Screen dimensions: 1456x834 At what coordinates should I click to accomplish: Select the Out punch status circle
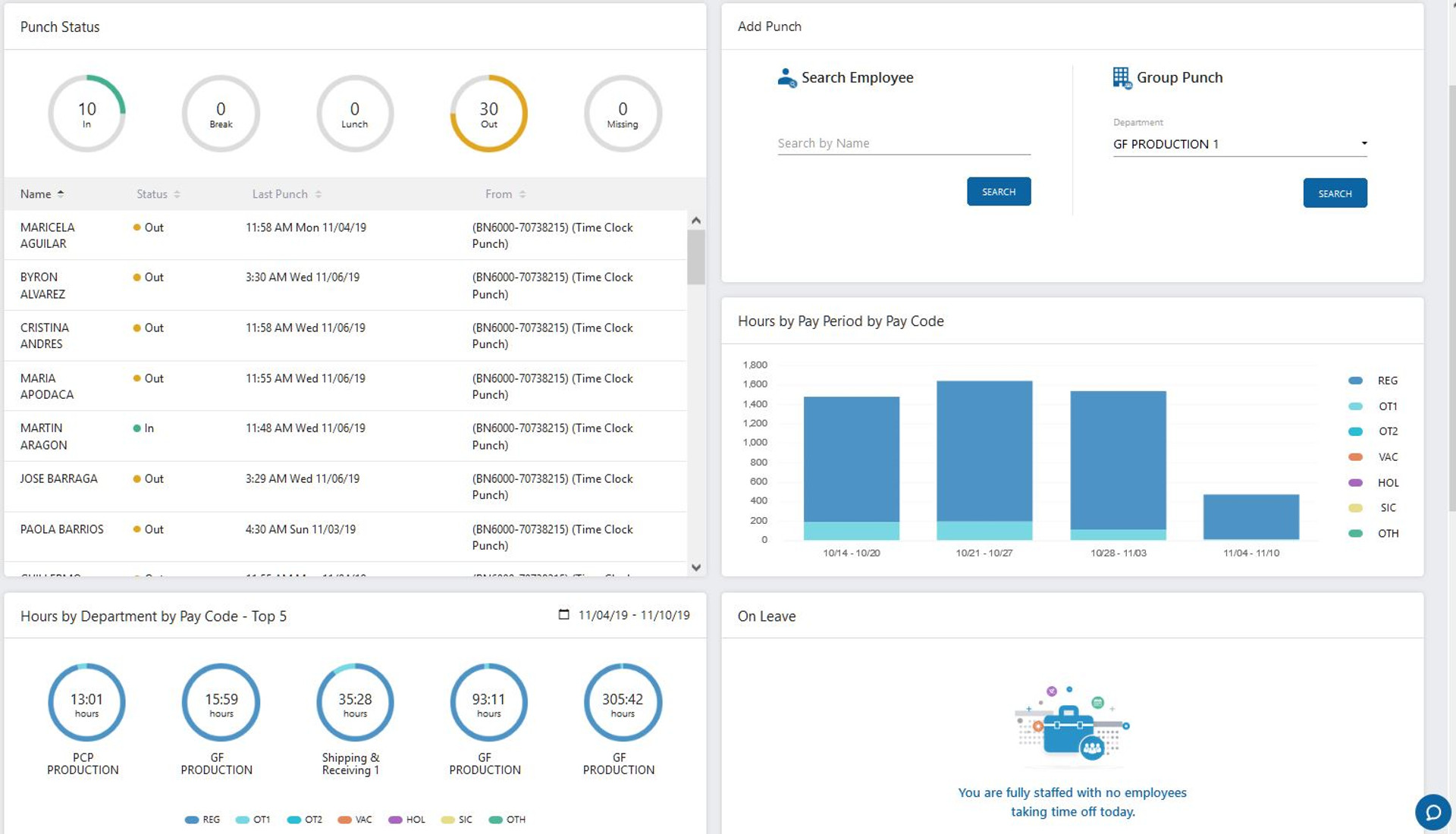point(488,112)
